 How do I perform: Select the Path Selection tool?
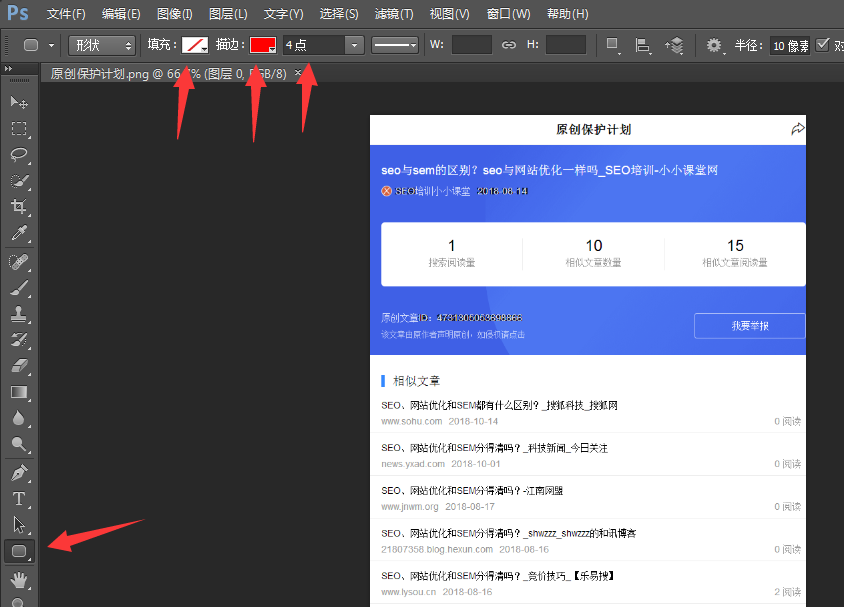(19, 525)
